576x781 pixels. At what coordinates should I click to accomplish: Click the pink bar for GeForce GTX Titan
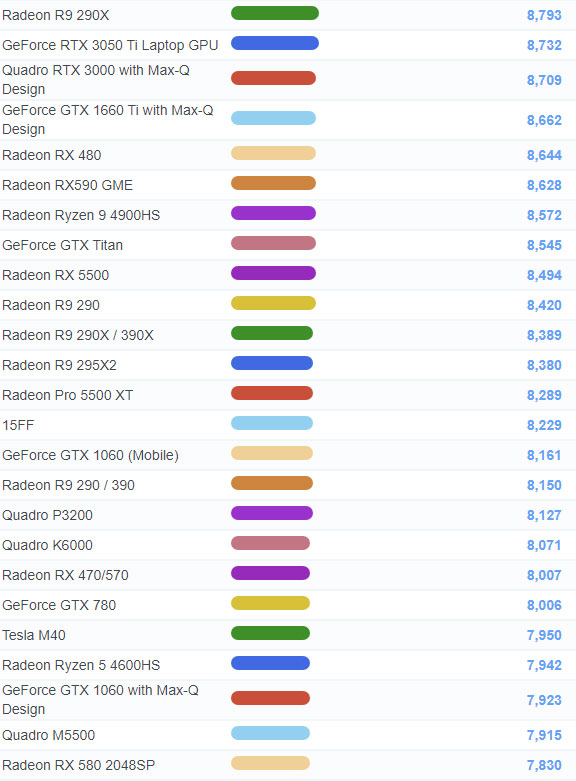(273, 243)
